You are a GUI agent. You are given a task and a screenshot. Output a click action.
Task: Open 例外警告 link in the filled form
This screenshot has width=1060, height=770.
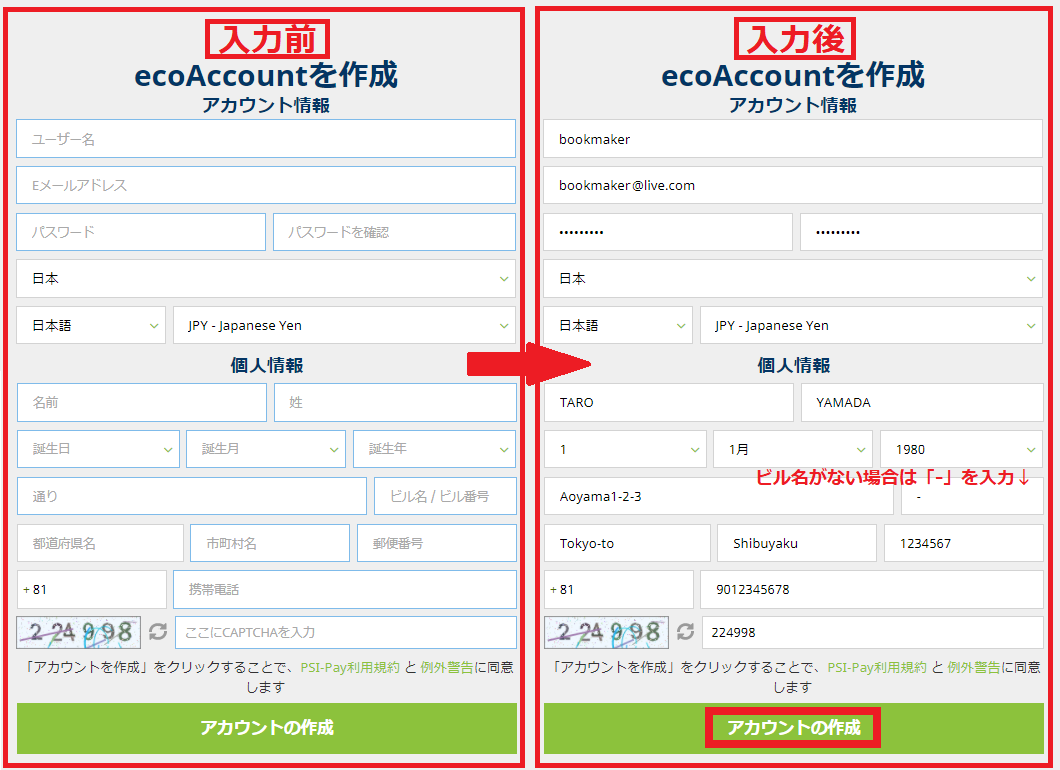pos(973,667)
